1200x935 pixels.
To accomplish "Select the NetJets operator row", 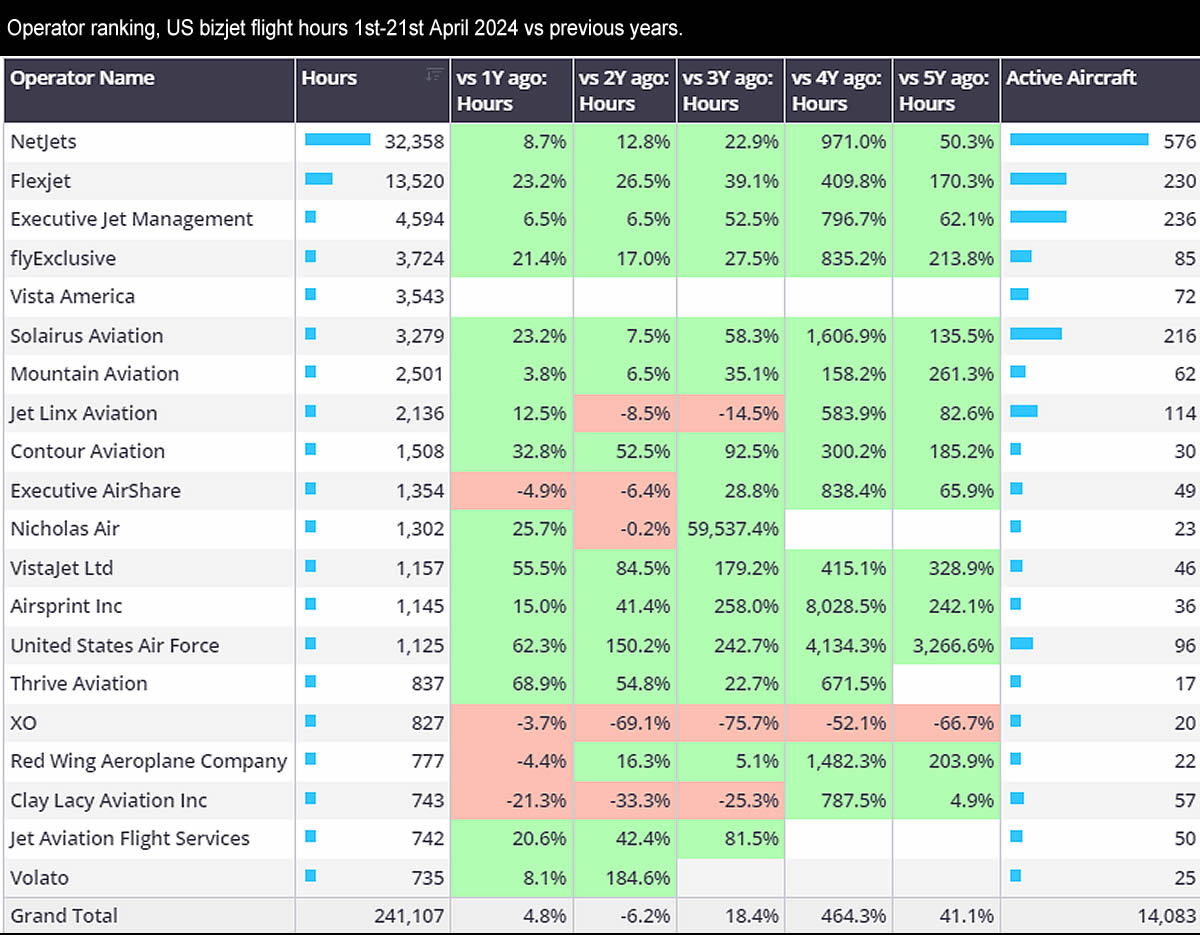I will tap(150, 141).
